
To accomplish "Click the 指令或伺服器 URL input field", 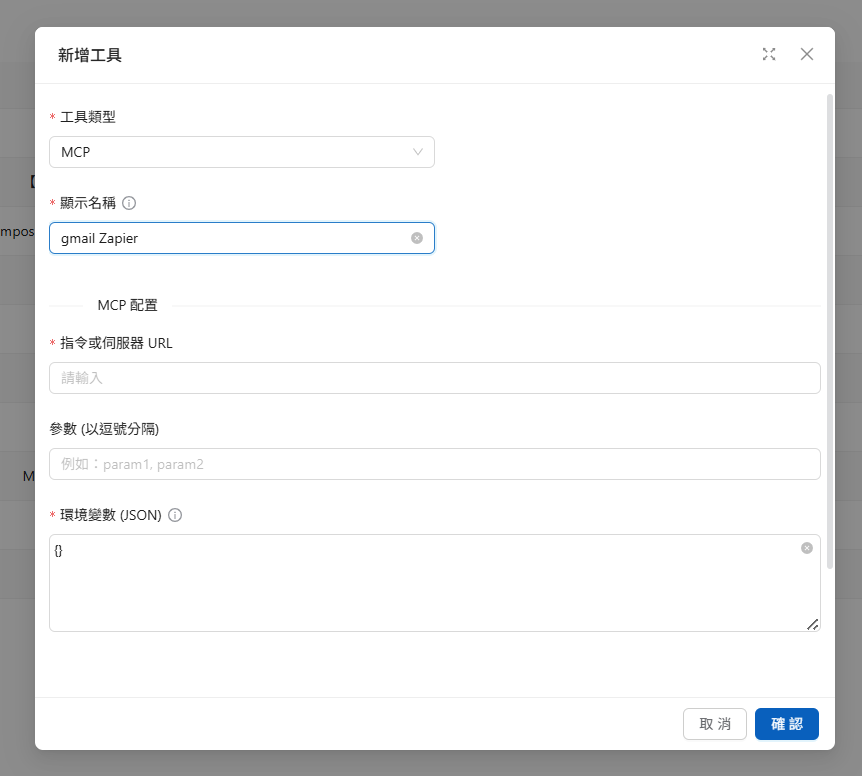I will pyautogui.click(x=434, y=378).
